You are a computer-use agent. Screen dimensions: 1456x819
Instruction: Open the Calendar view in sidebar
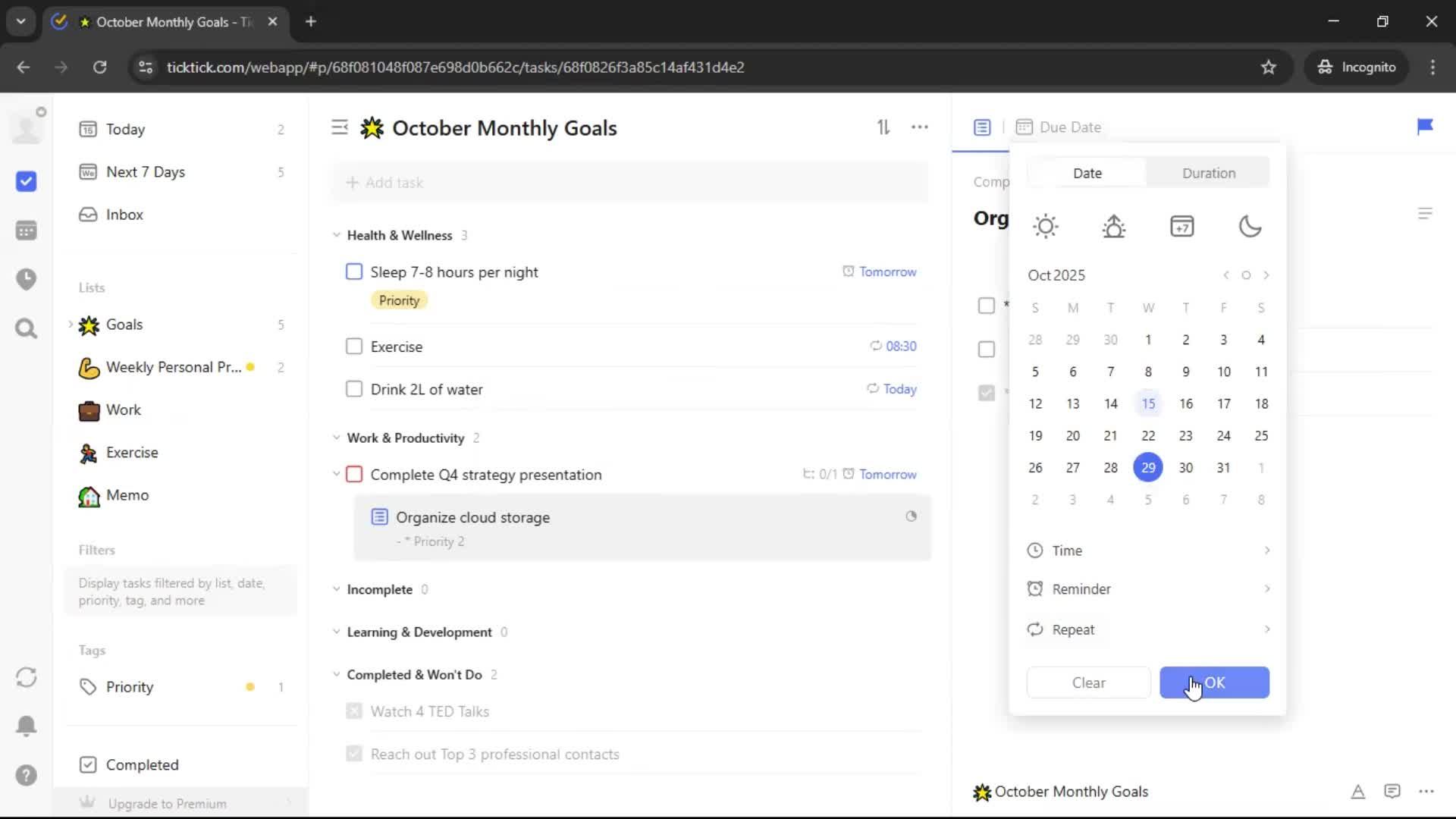26,231
